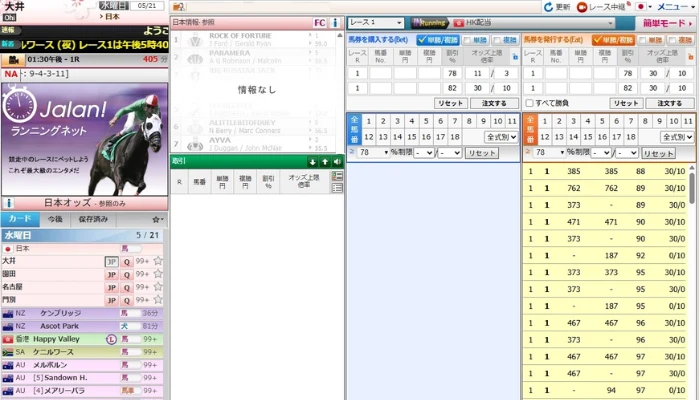Open the レース中継 live video icon

pos(582,7)
